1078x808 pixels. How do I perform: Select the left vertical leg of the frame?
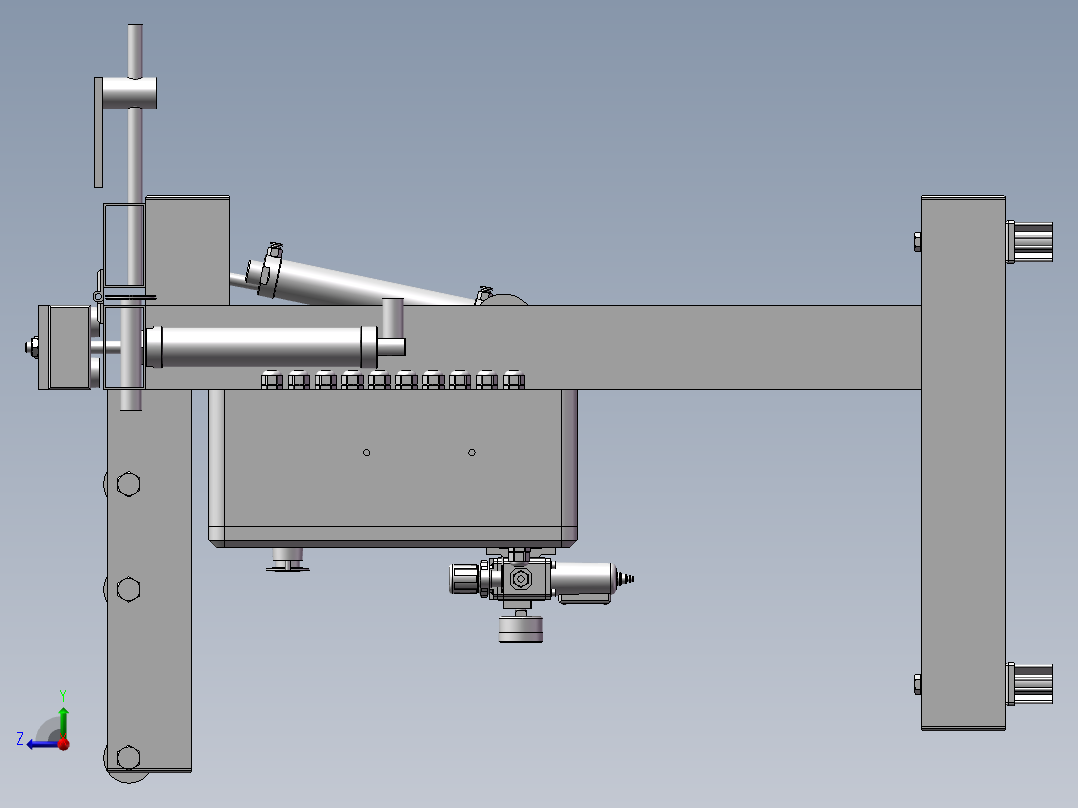(149, 581)
